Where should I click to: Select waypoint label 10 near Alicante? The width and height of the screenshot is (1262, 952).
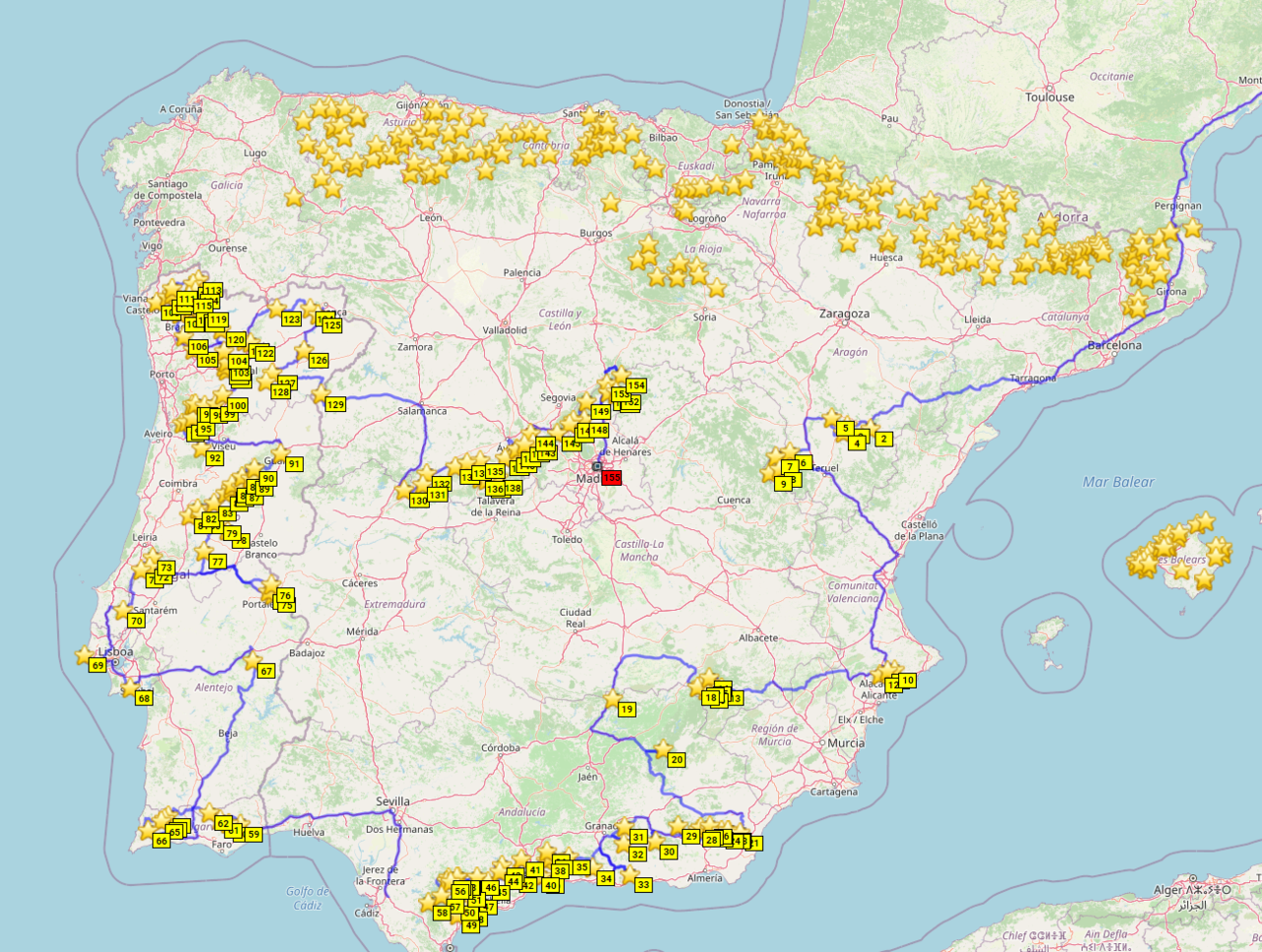tap(907, 680)
